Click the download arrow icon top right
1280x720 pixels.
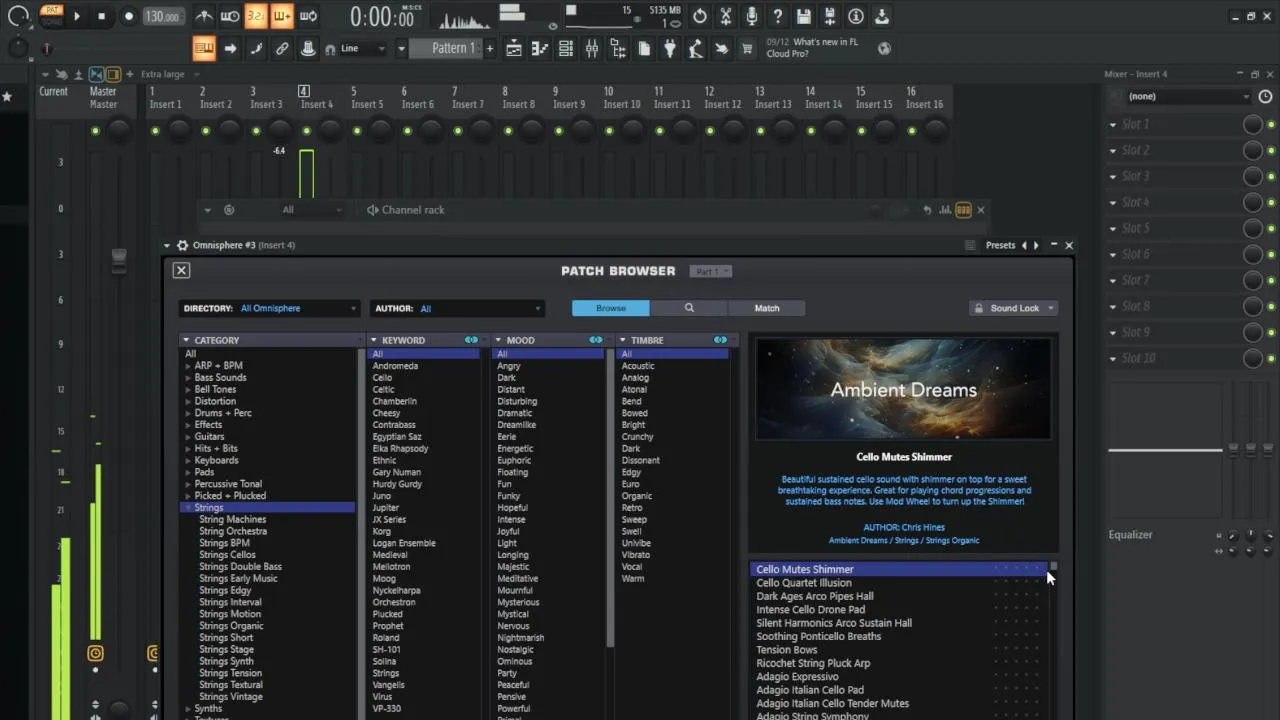coord(882,16)
